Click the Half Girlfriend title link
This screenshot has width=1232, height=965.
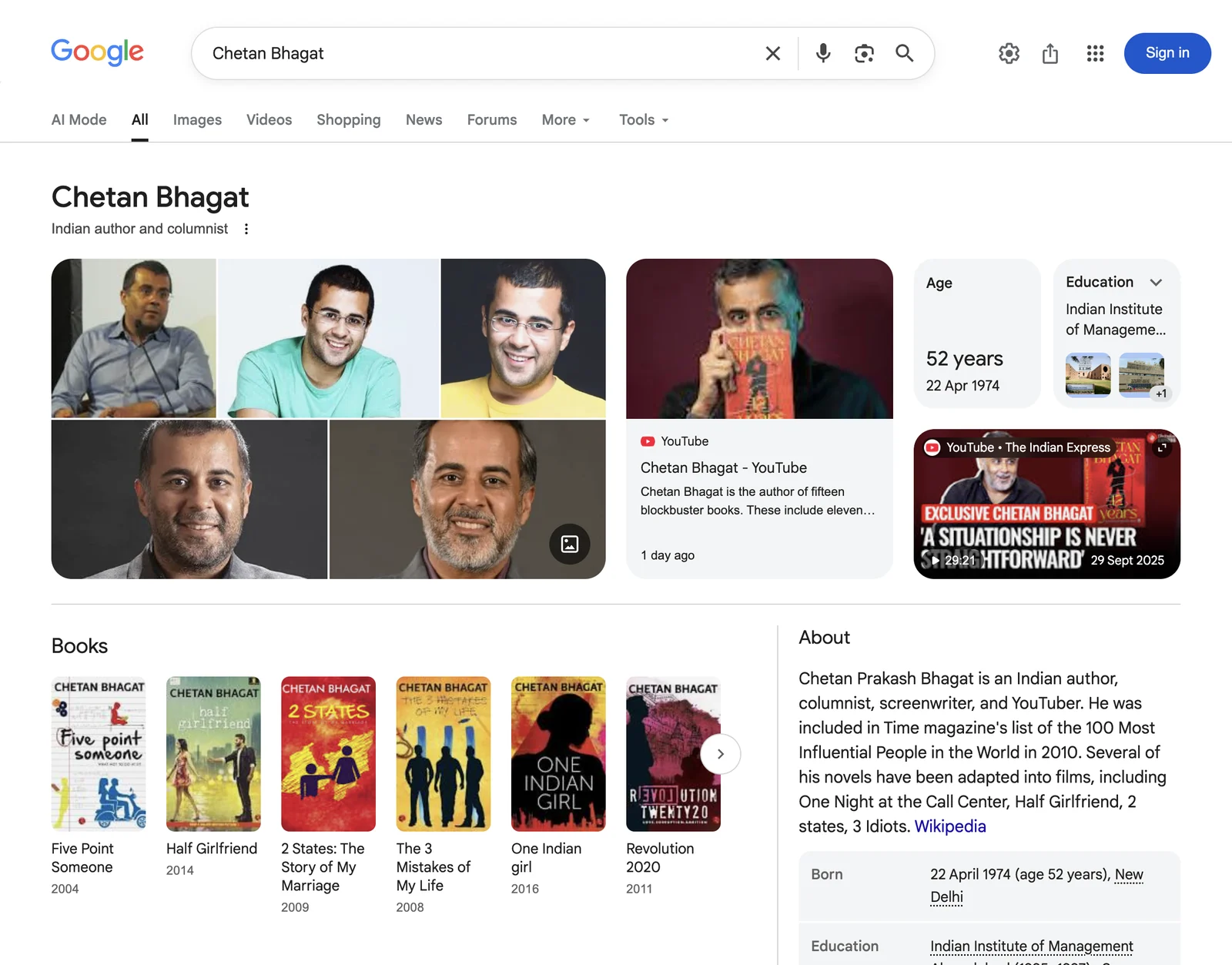click(x=212, y=849)
